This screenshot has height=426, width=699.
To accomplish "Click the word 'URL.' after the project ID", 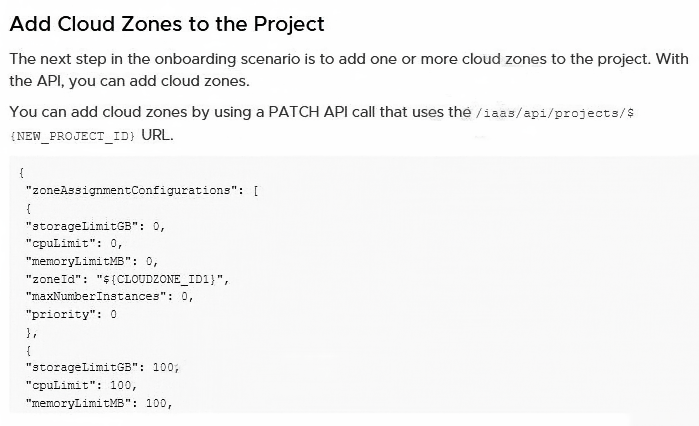I will (157, 135).
